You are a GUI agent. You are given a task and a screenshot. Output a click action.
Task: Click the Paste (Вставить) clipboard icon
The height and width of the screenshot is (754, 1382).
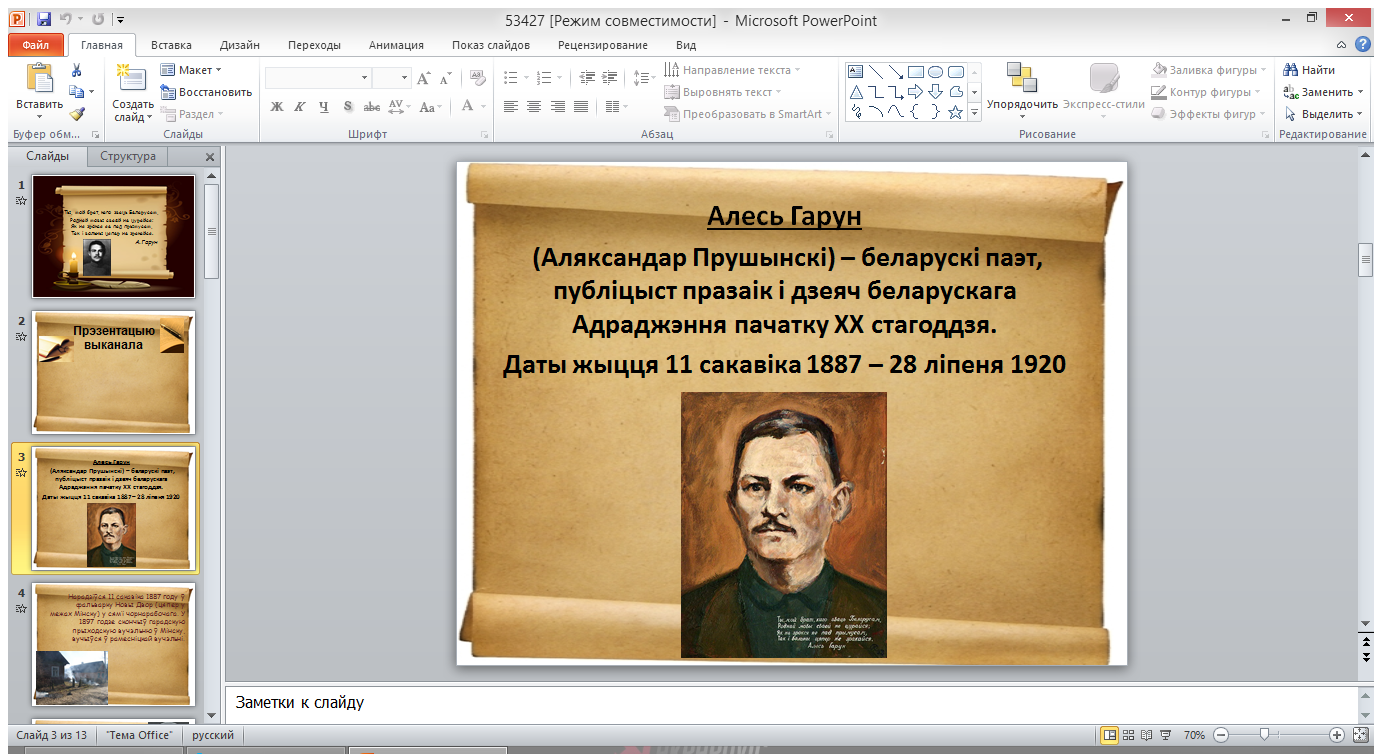click(x=39, y=78)
